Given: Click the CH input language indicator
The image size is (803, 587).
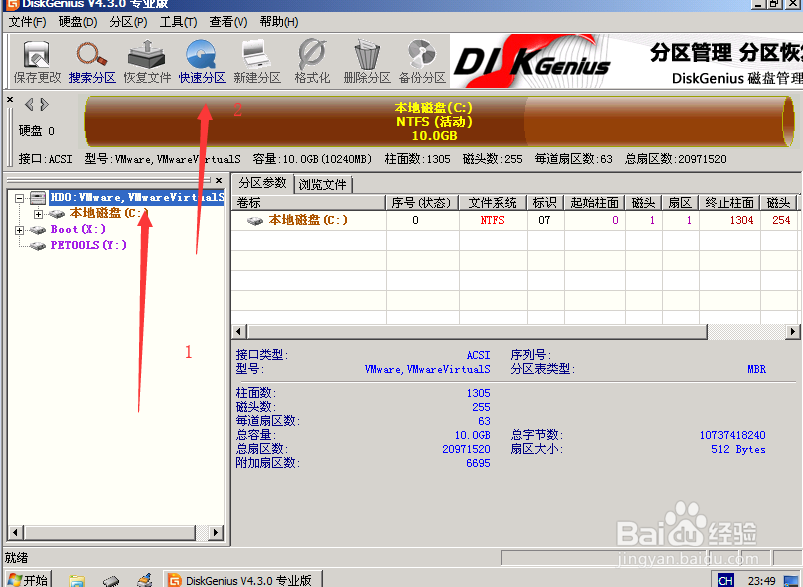Looking at the screenshot, I should pyautogui.click(x=725, y=580).
